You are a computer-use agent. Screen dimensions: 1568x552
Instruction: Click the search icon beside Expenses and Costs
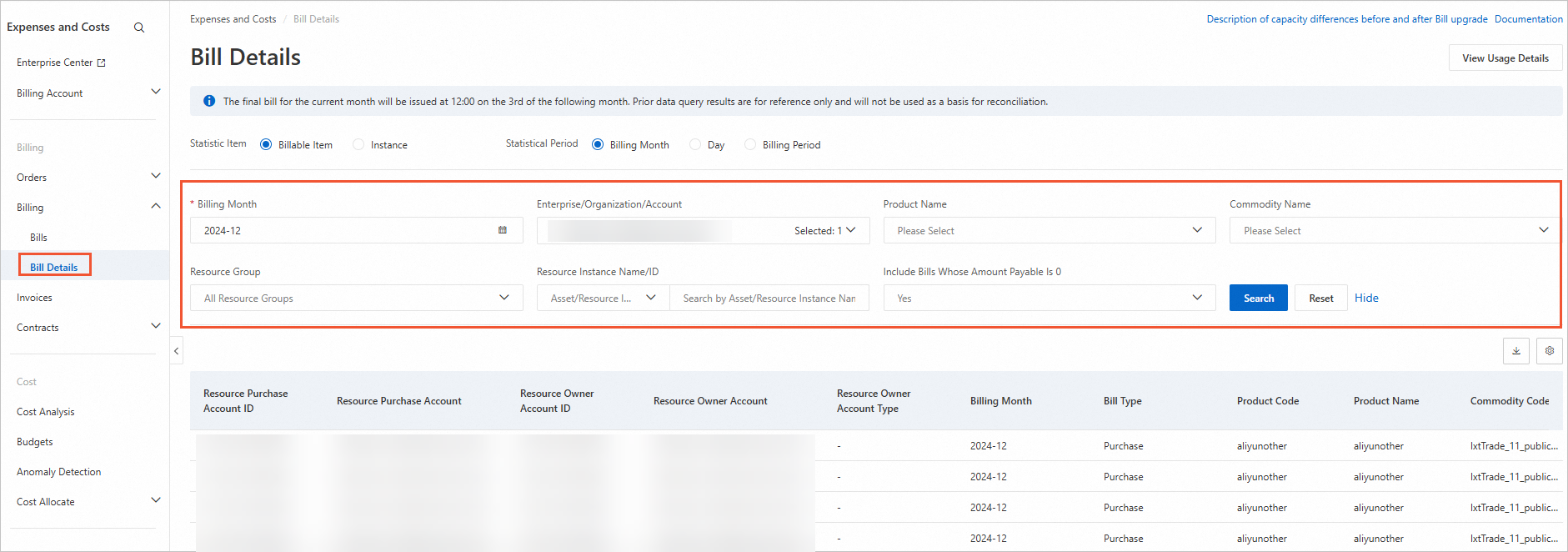point(139,28)
